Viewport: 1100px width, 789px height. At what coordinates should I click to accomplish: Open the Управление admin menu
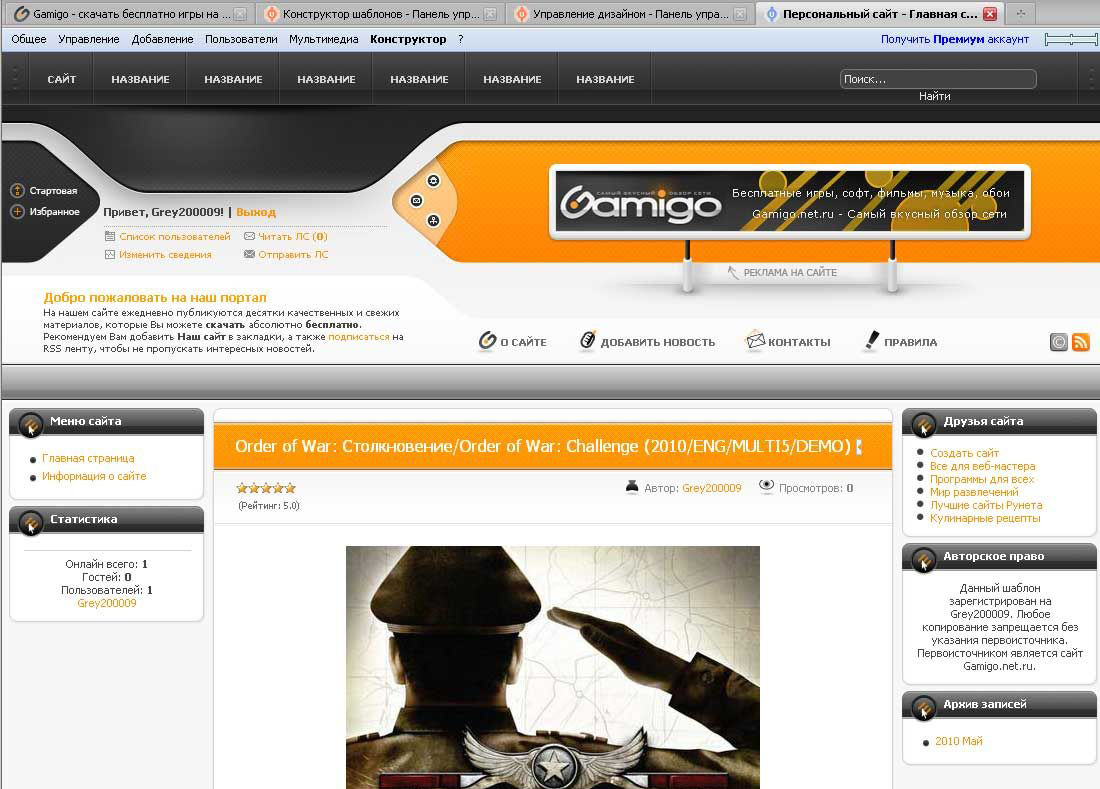(x=88, y=39)
